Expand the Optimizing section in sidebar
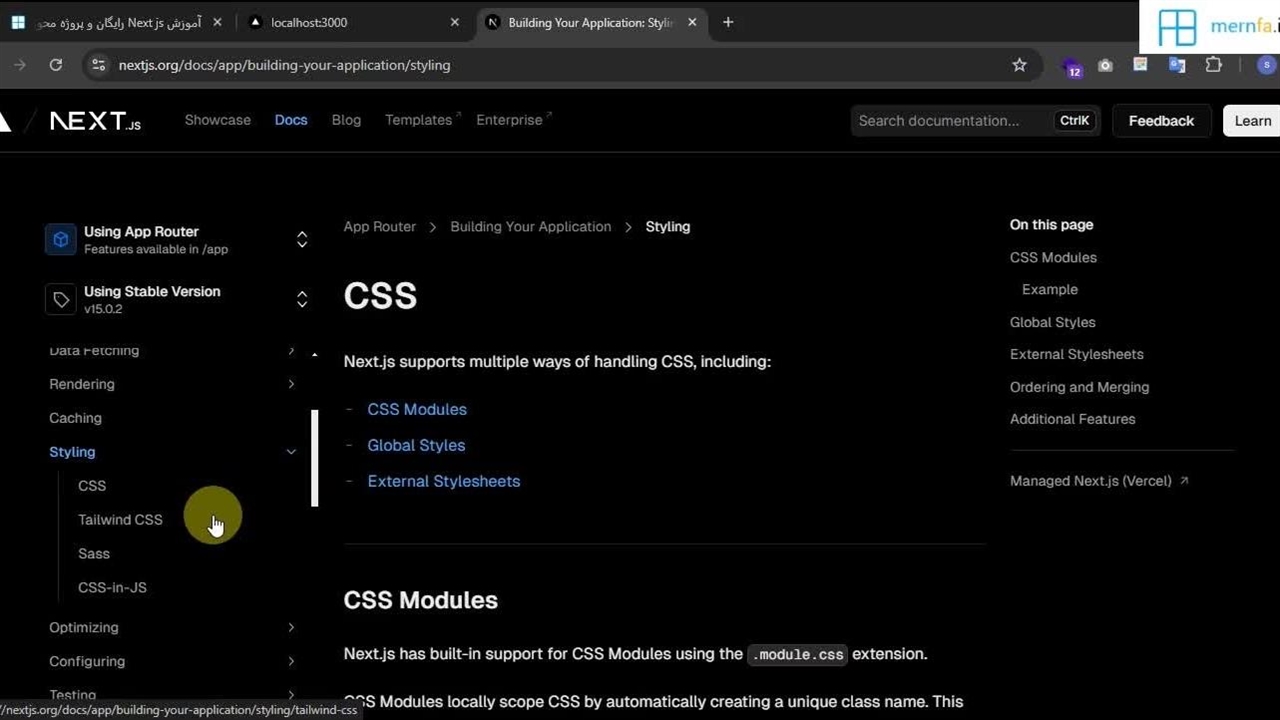1280x720 pixels. click(291, 628)
